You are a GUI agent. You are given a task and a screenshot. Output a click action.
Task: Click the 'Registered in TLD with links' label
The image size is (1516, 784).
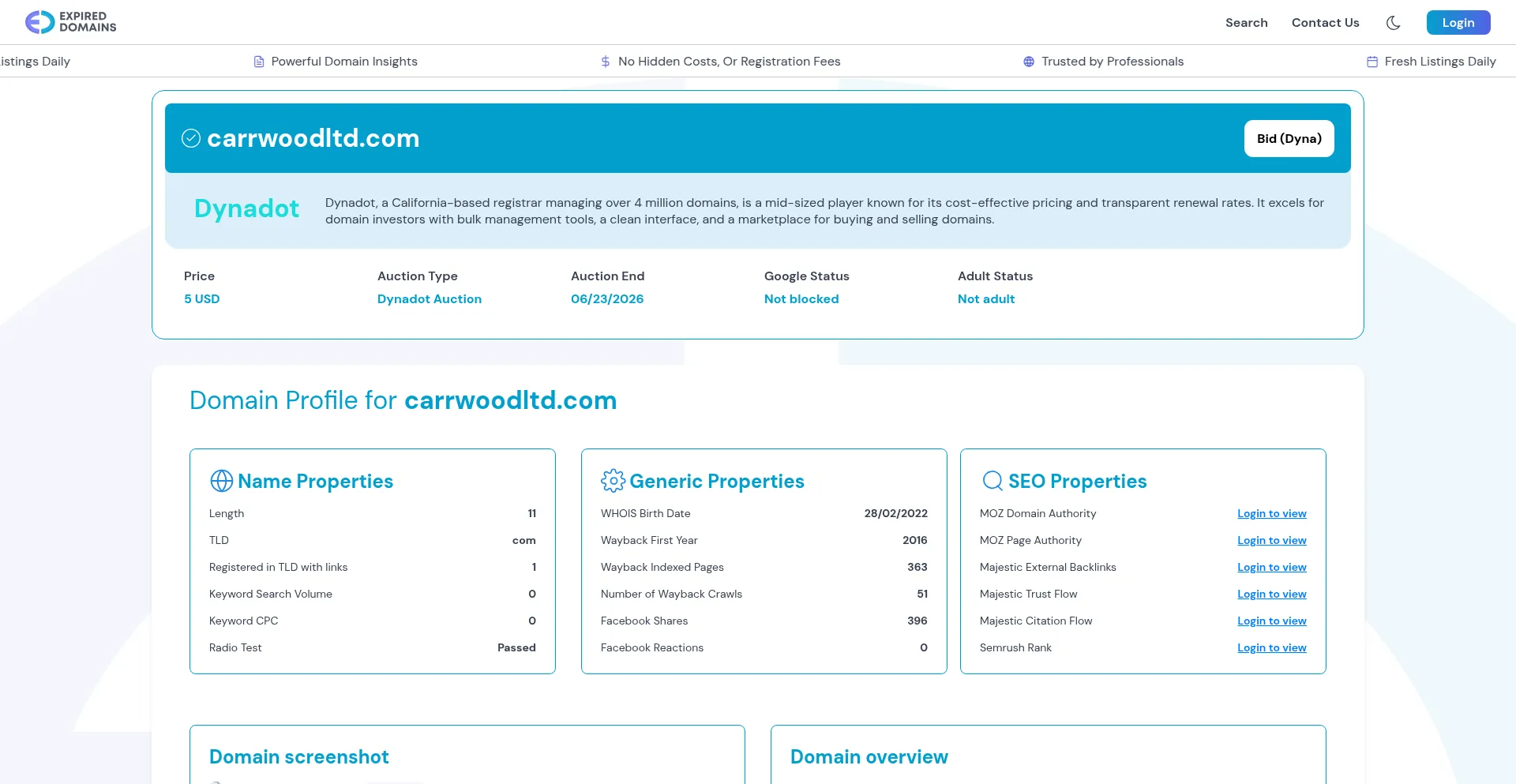278,568
